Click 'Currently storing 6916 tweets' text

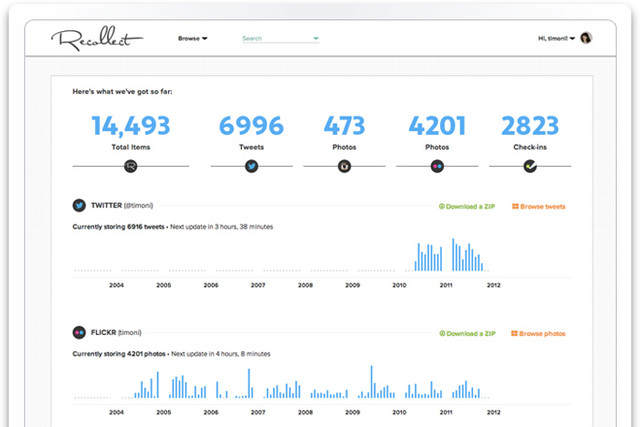pyautogui.click(x=118, y=227)
